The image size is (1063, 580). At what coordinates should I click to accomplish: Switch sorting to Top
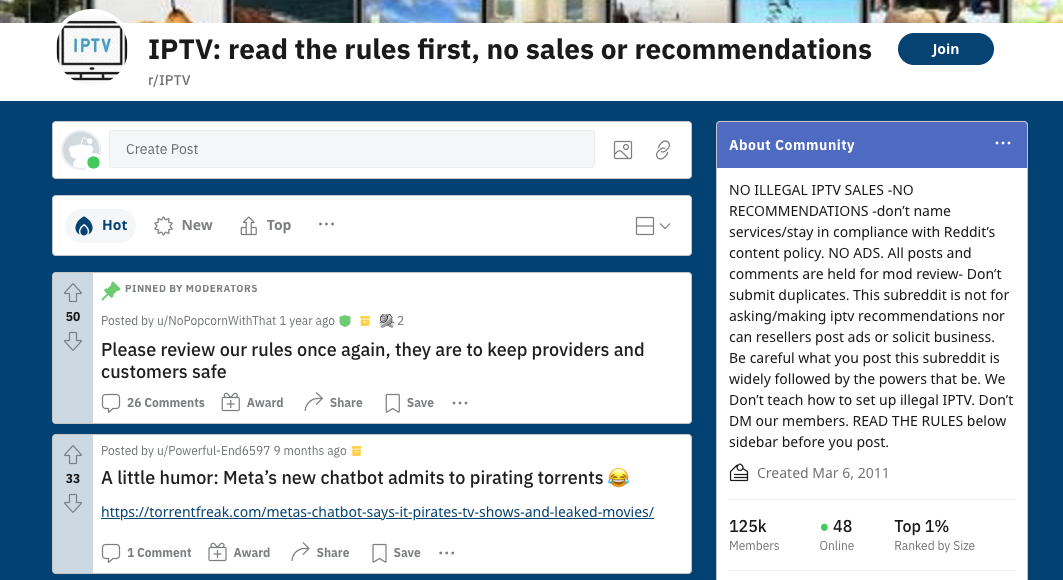[x=264, y=225]
